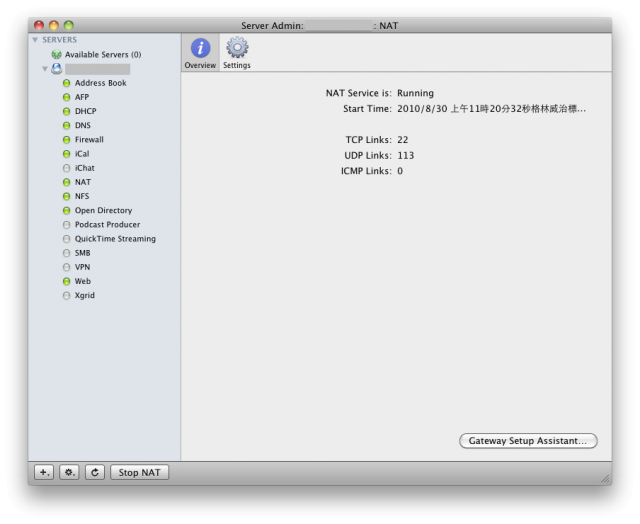Click Stop NAT button

pyautogui.click(x=139, y=472)
